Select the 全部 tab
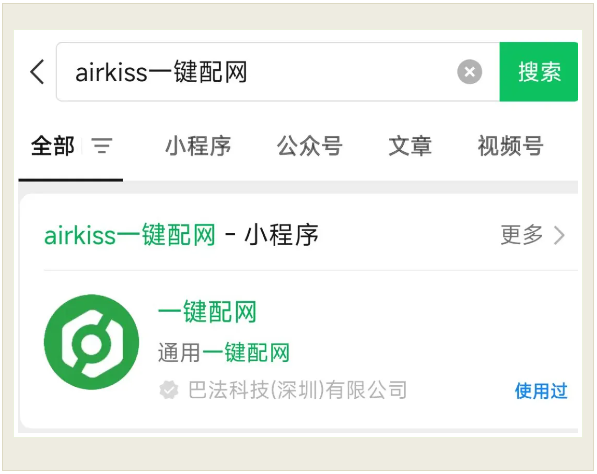 pos(53,146)
